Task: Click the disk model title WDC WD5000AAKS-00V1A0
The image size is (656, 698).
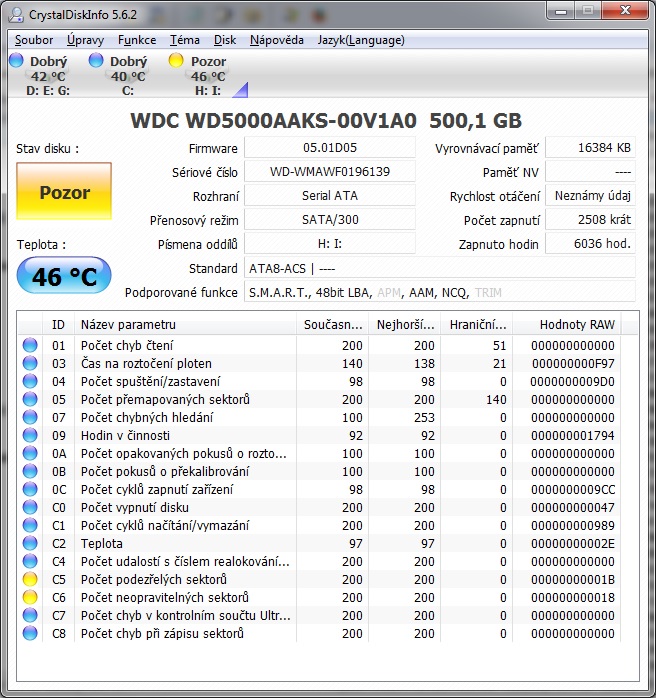Action: pos(273,121)
